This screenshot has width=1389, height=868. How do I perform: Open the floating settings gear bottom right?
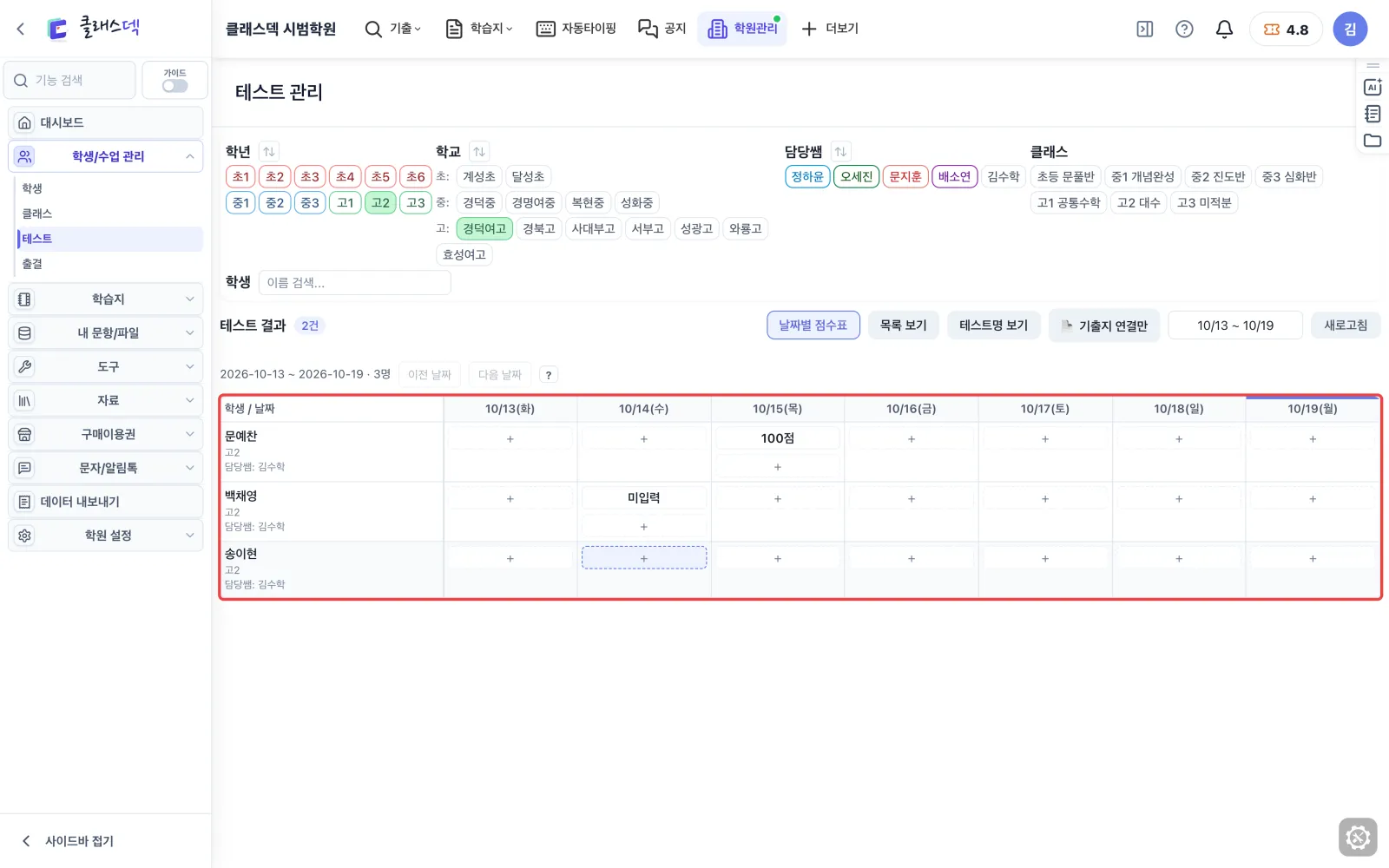[x=1358, y=838]
